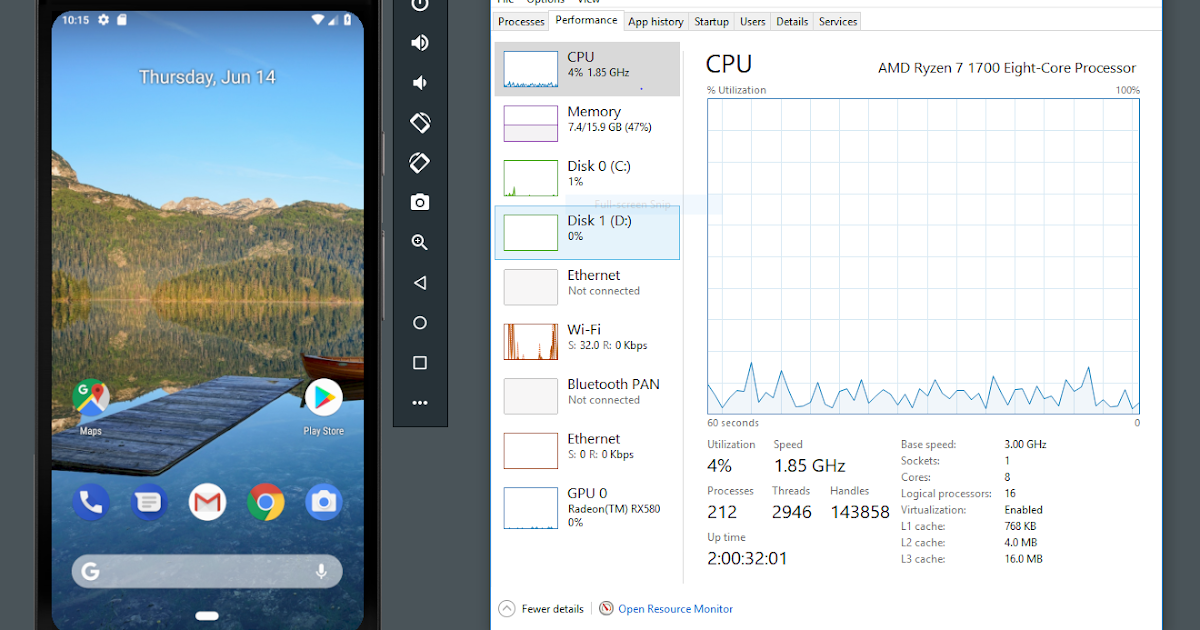Image resolution: width=1200 pixels, height=630 pixels.
Task: Click Processes count 212
Action: pos(722,512)
